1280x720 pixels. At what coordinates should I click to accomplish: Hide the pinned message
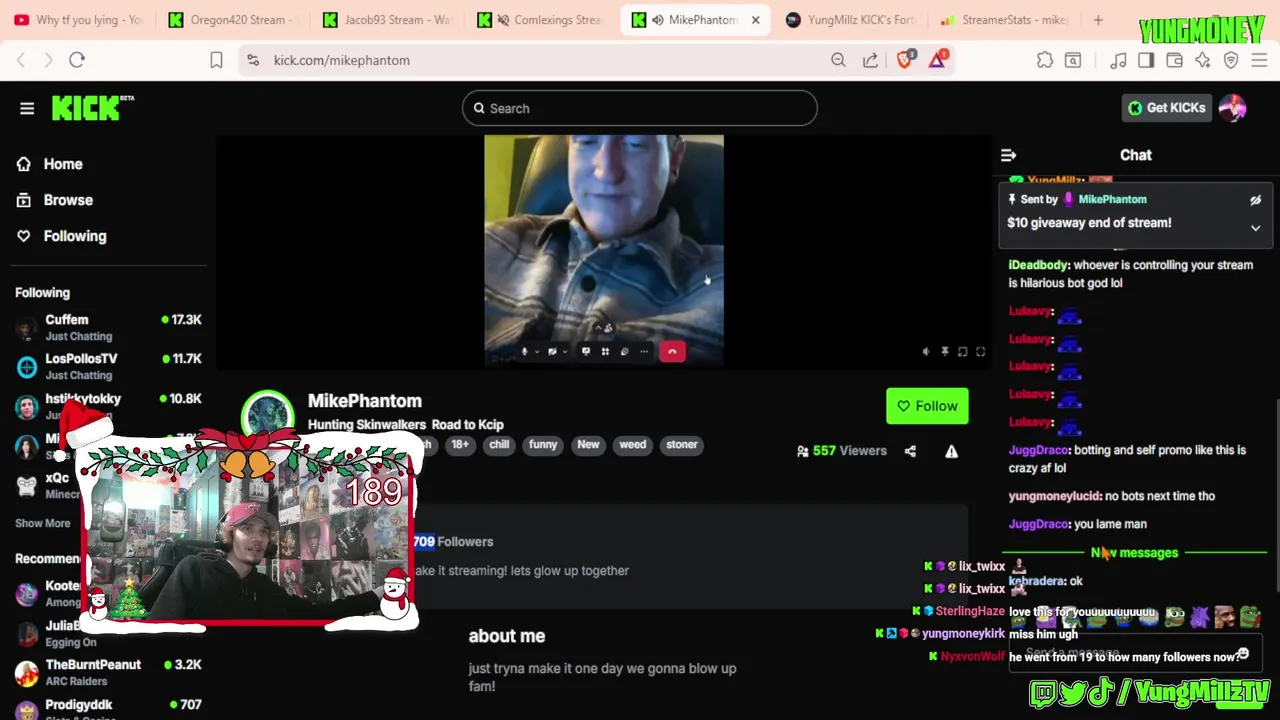coord(1255,200)
